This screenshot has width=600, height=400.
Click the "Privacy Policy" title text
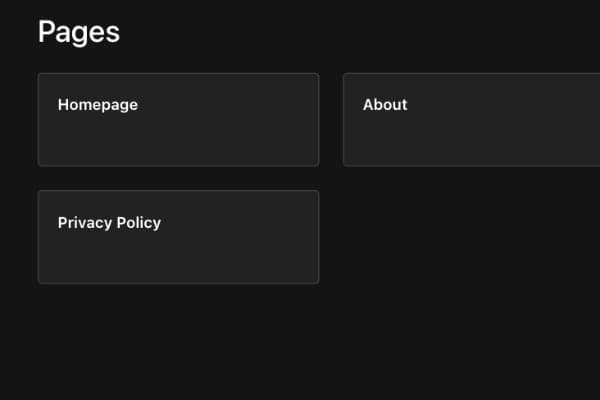point(109,223)
